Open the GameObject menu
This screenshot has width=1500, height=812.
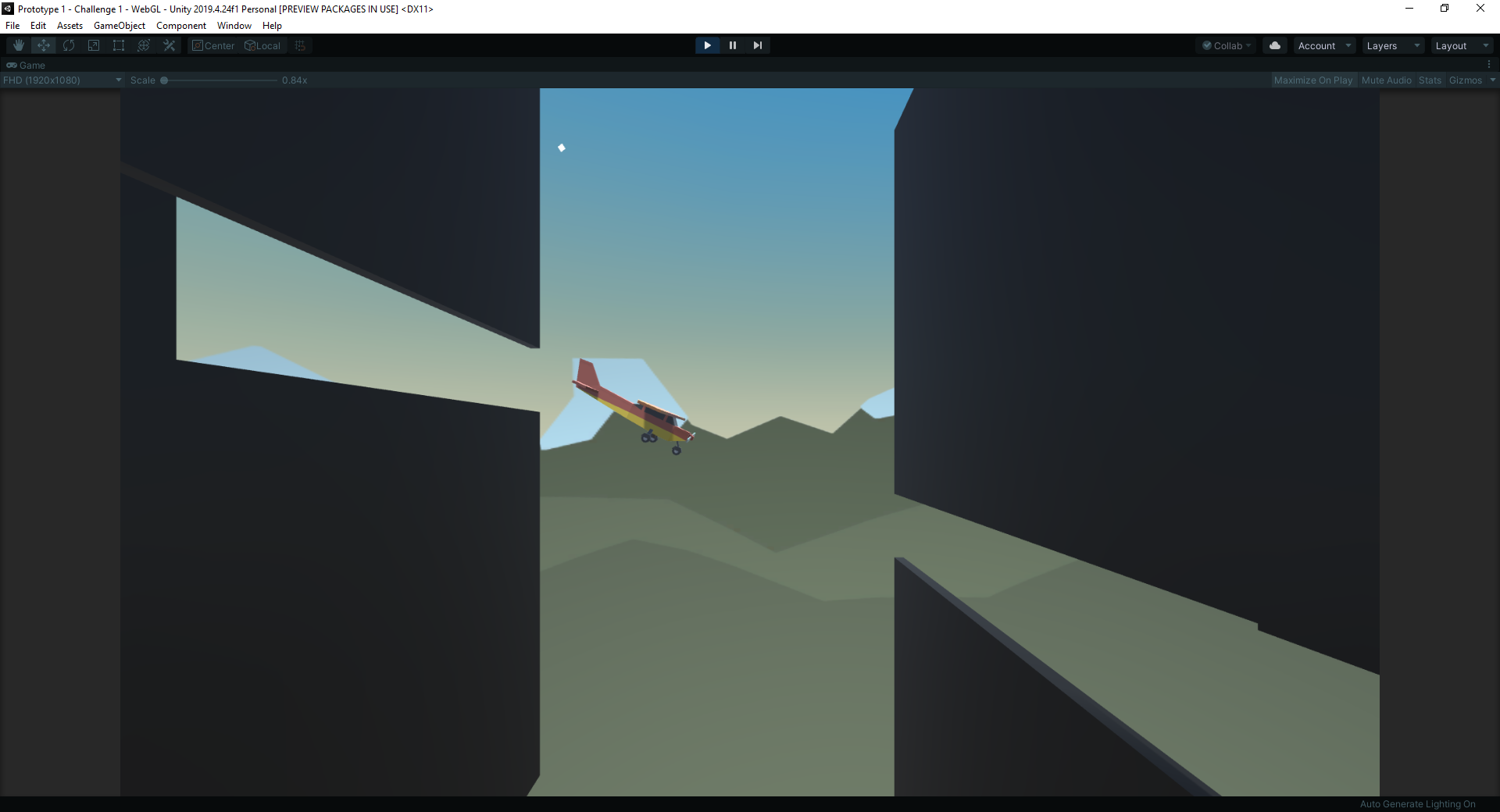[x=120, y=25]
